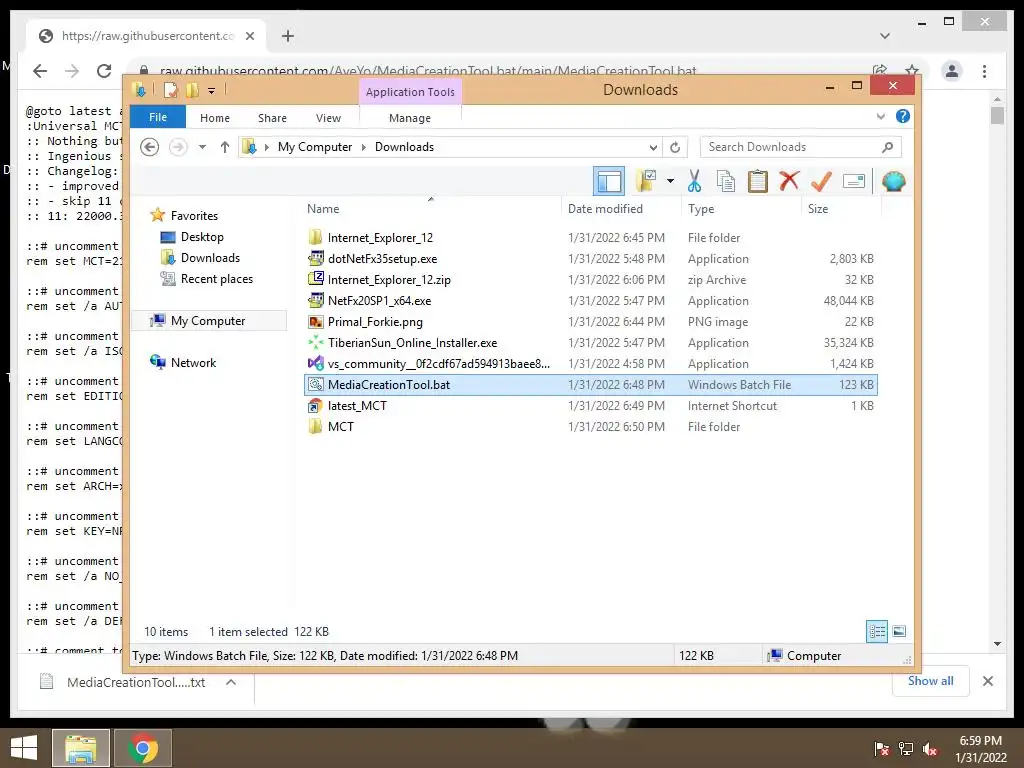This screenshot has height=768, width=1024.
Task: Select the vs_community installer file
Action: tap(591, 363)
